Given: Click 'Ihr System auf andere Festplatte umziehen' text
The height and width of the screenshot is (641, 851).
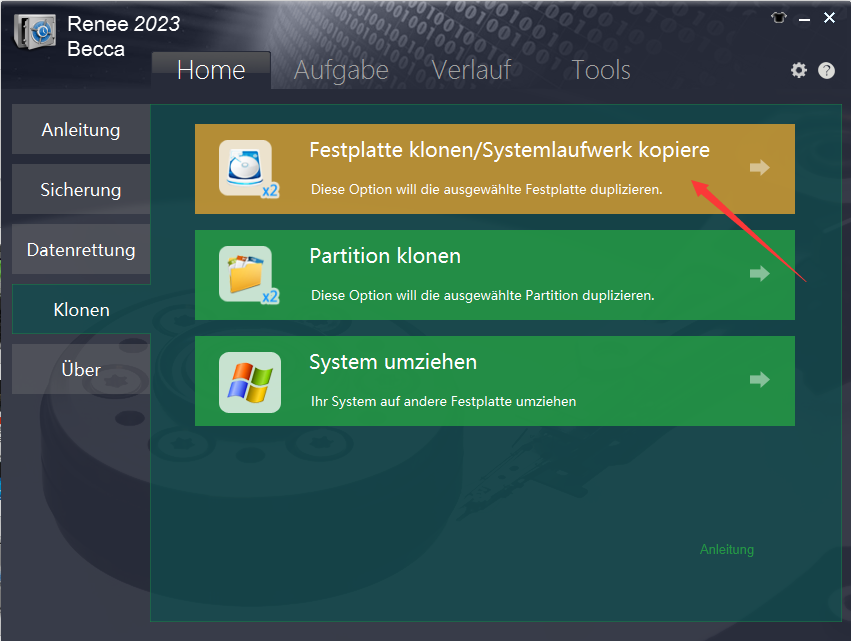Looking at the screenshot, I should tap(443, 402).
